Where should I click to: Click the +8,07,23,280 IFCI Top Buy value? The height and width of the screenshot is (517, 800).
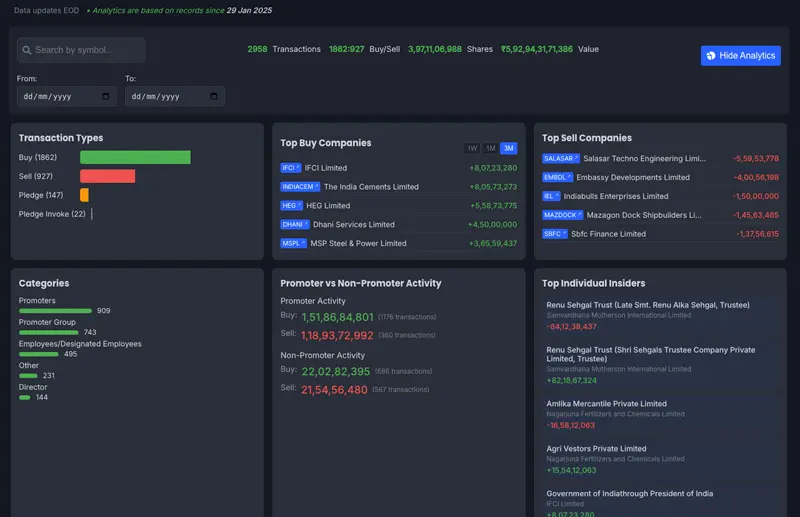(x=493, y=168)
